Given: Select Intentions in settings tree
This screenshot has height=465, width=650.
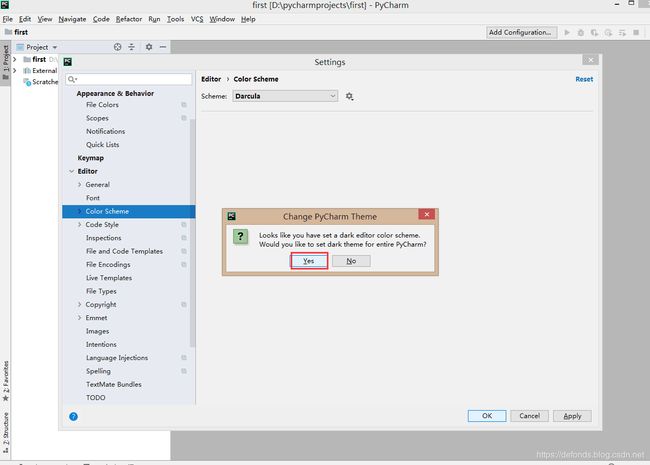Looking at the screenshot, I should 101,344.
